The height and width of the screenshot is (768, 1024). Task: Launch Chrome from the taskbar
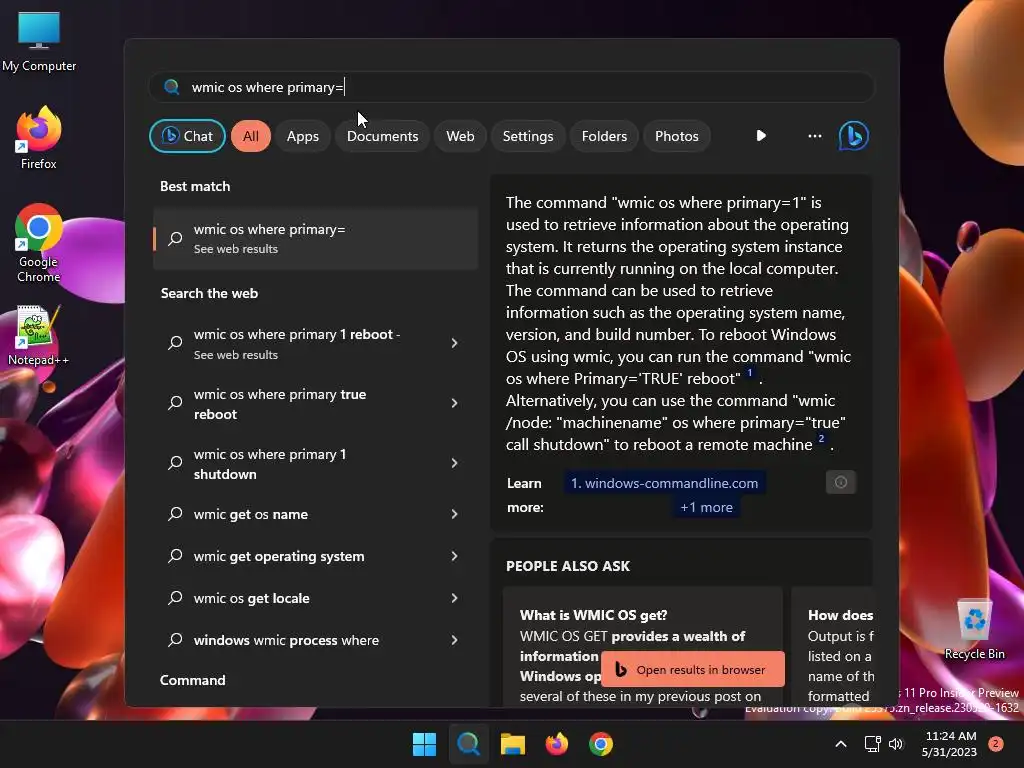pos(601,744)
